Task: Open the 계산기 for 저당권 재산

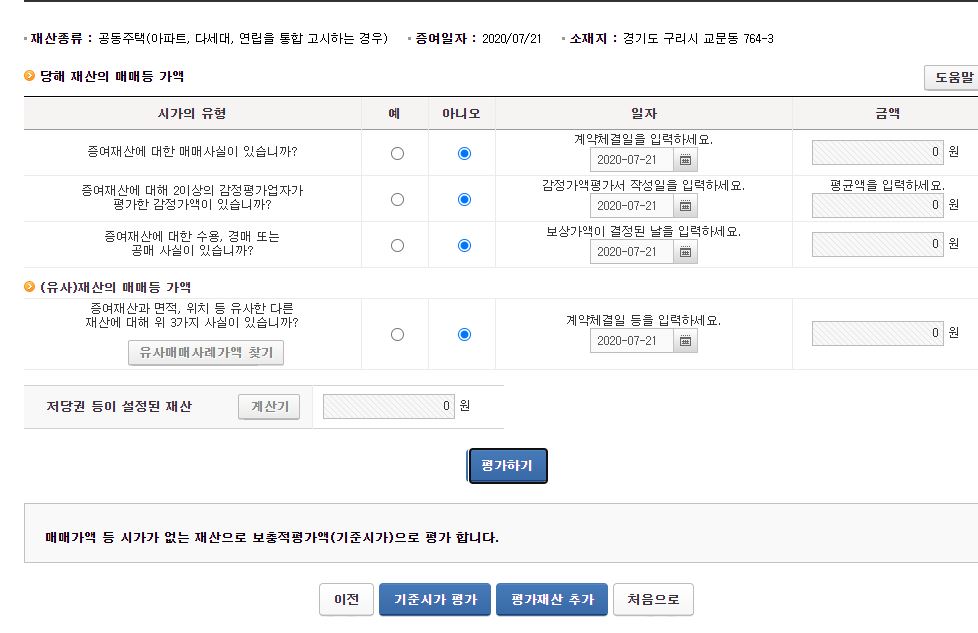Action: [269, 407]
